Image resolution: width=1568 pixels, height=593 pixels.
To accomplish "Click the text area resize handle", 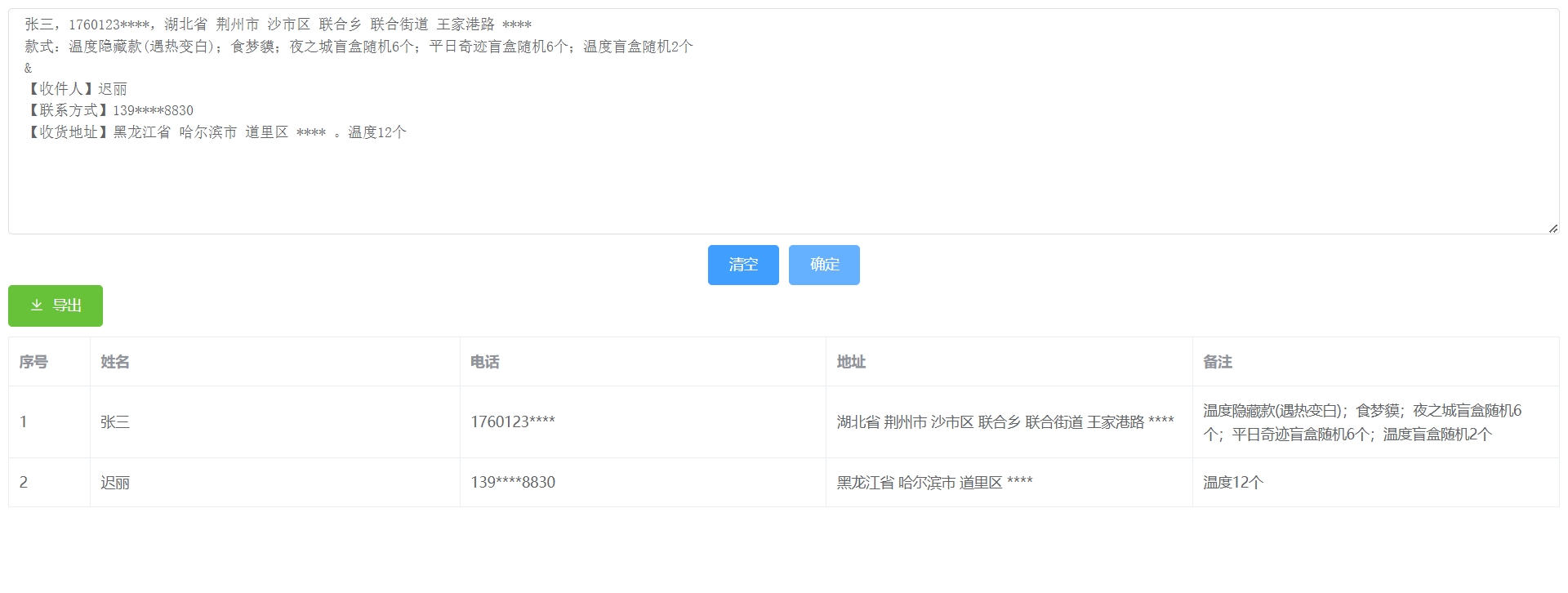I will pos(1553,228).
